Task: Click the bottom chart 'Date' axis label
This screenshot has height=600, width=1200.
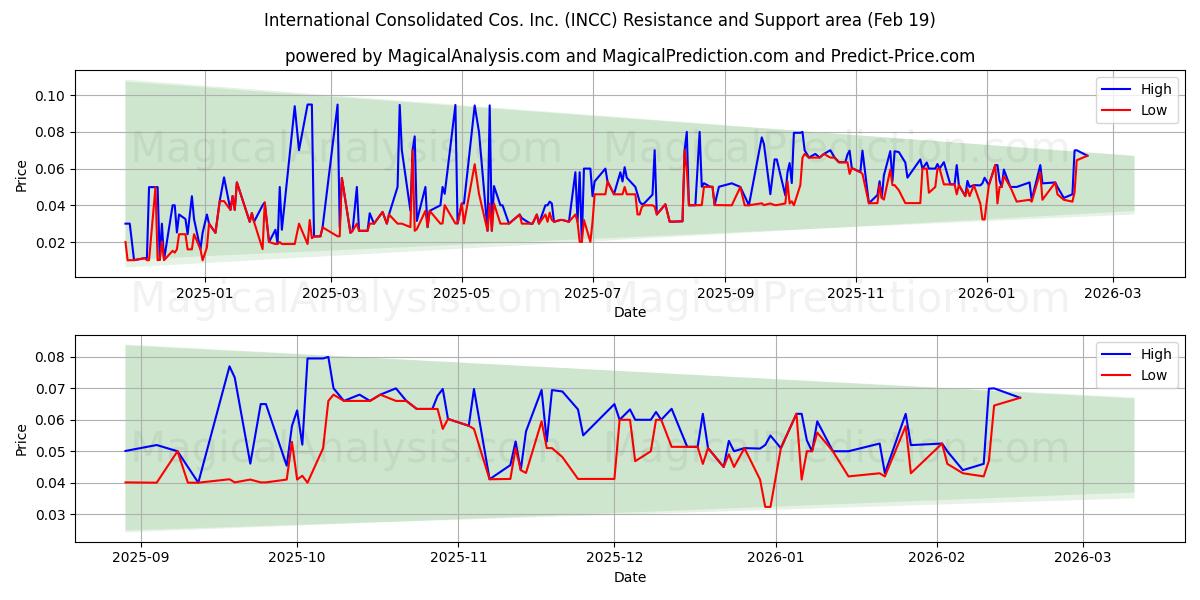Action: (x=630, y=577)
